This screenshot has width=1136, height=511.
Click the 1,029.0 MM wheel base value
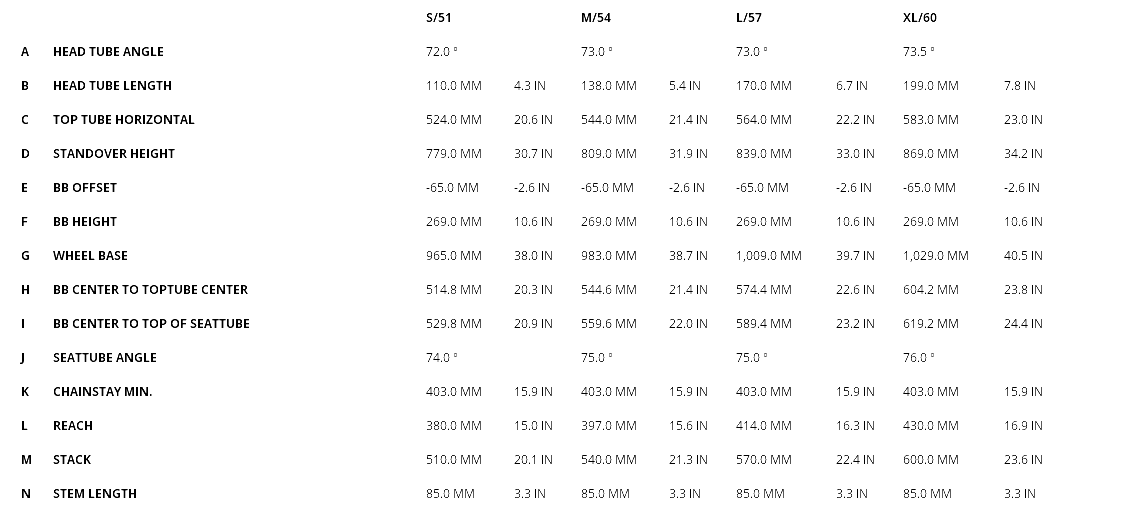point(935,255)
